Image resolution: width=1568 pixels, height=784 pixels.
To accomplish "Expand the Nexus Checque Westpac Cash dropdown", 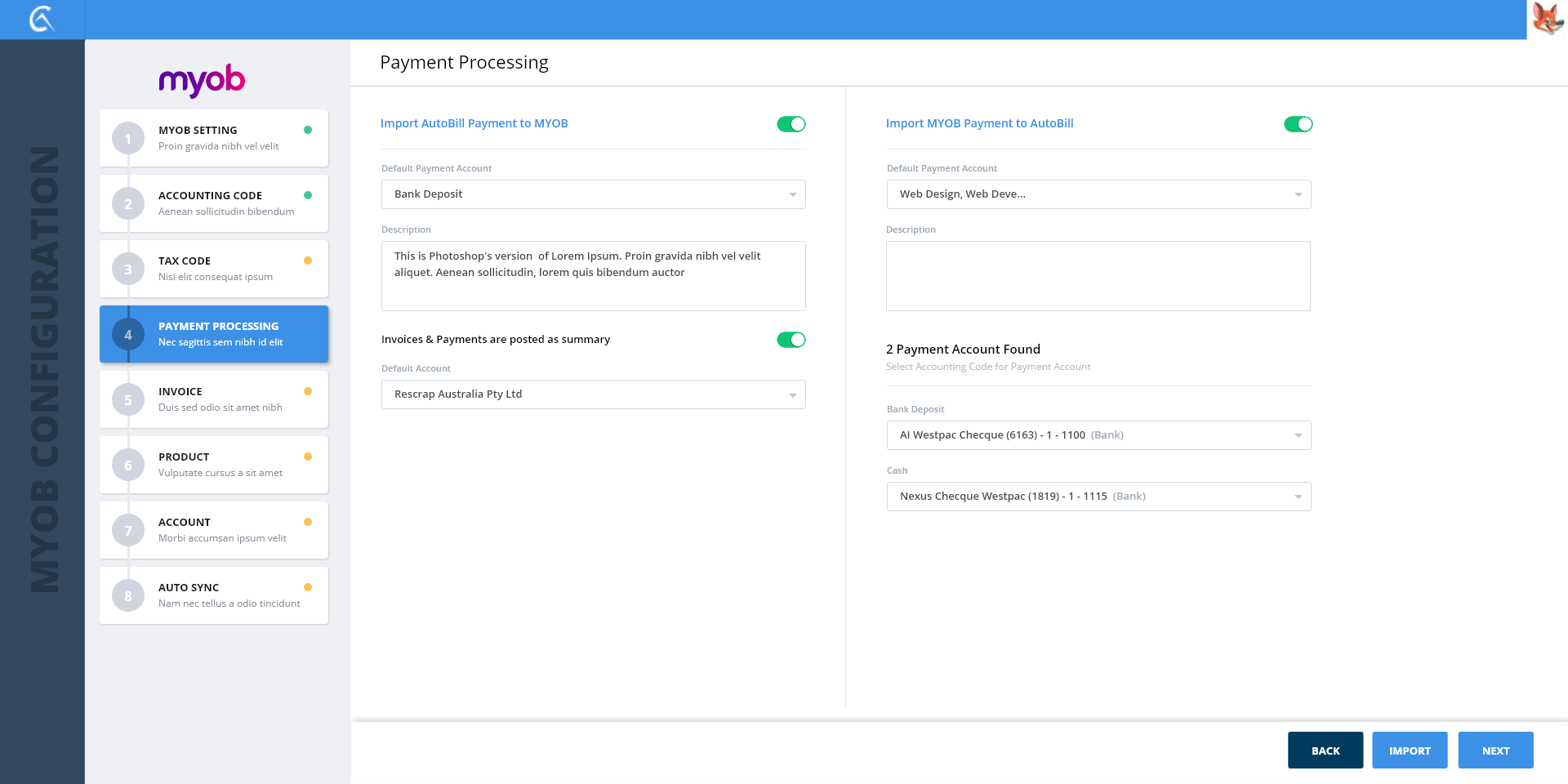I will click(1098, 497).
